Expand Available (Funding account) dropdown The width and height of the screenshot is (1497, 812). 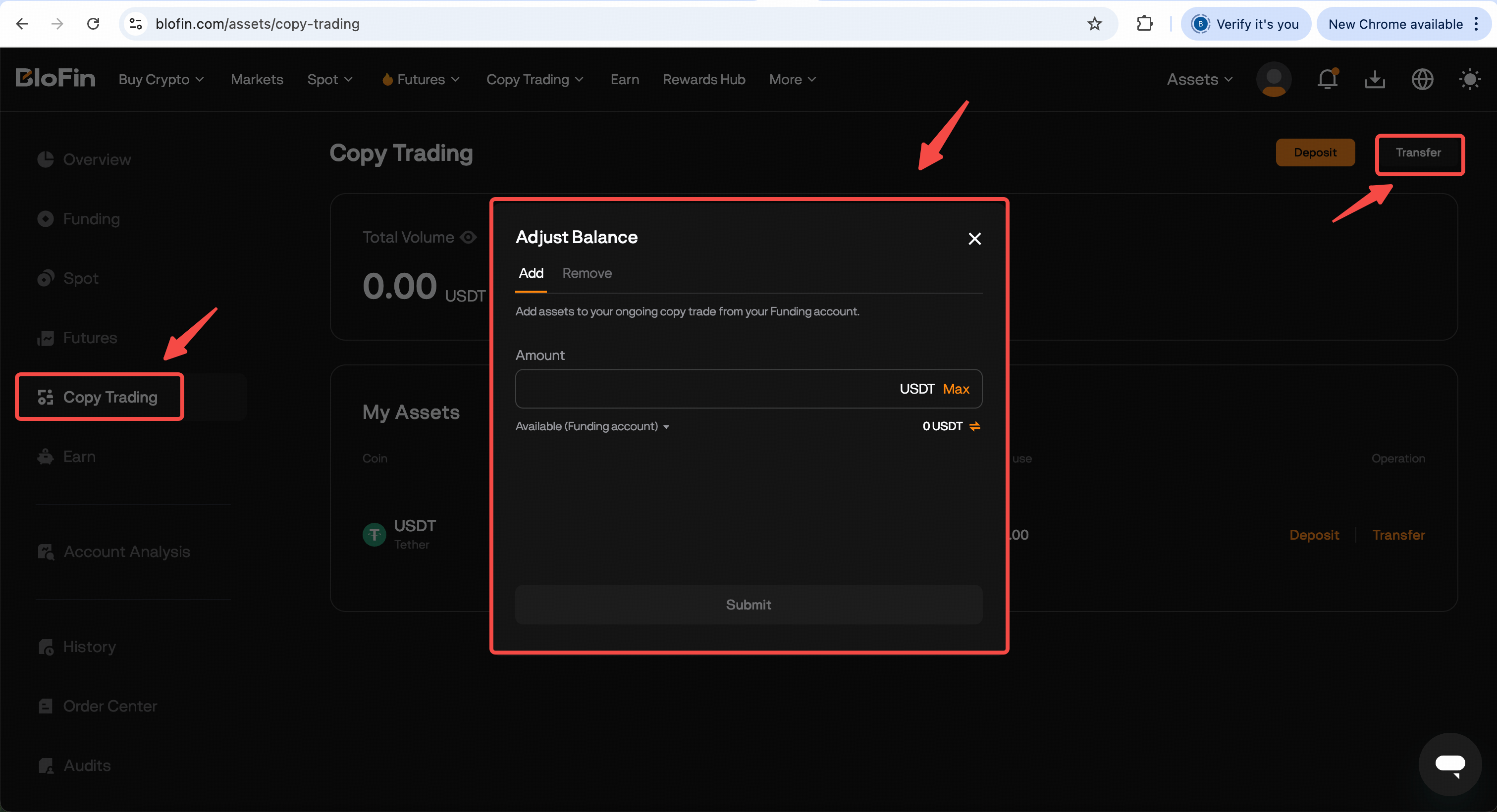[x=592, y=426]
